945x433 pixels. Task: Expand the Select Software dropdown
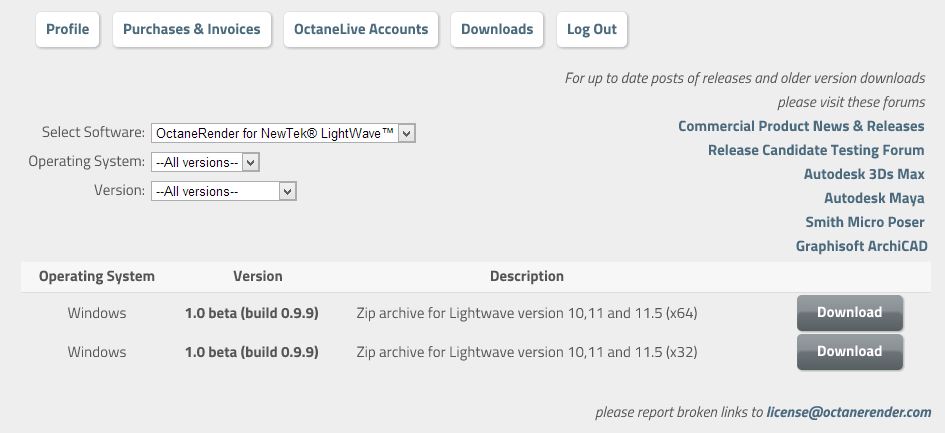click(x=283, y=133)
